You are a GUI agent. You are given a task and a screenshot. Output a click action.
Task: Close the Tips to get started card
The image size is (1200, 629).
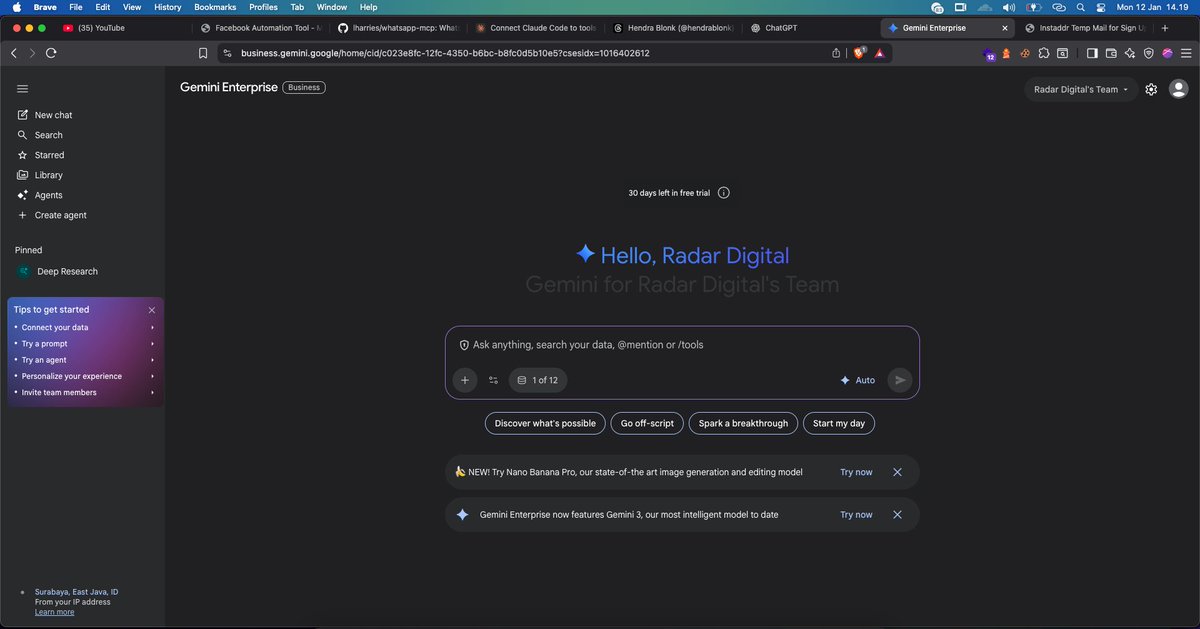(152, 310)
